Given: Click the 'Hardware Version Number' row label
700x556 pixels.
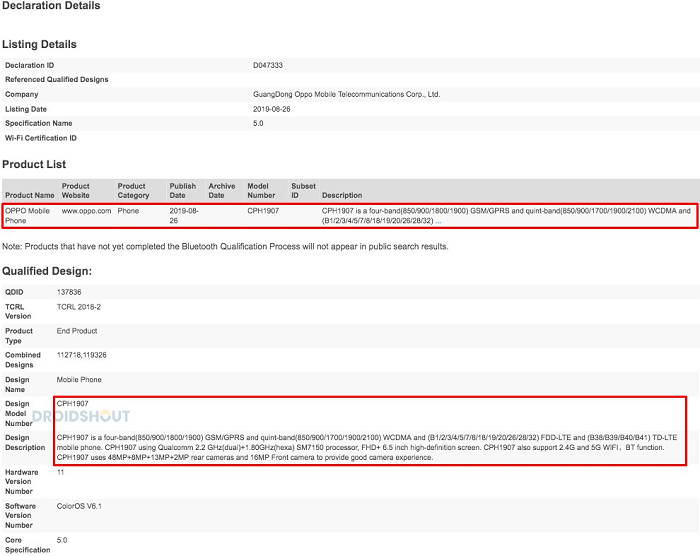Looking at the screenshot, I should [21, 481].
